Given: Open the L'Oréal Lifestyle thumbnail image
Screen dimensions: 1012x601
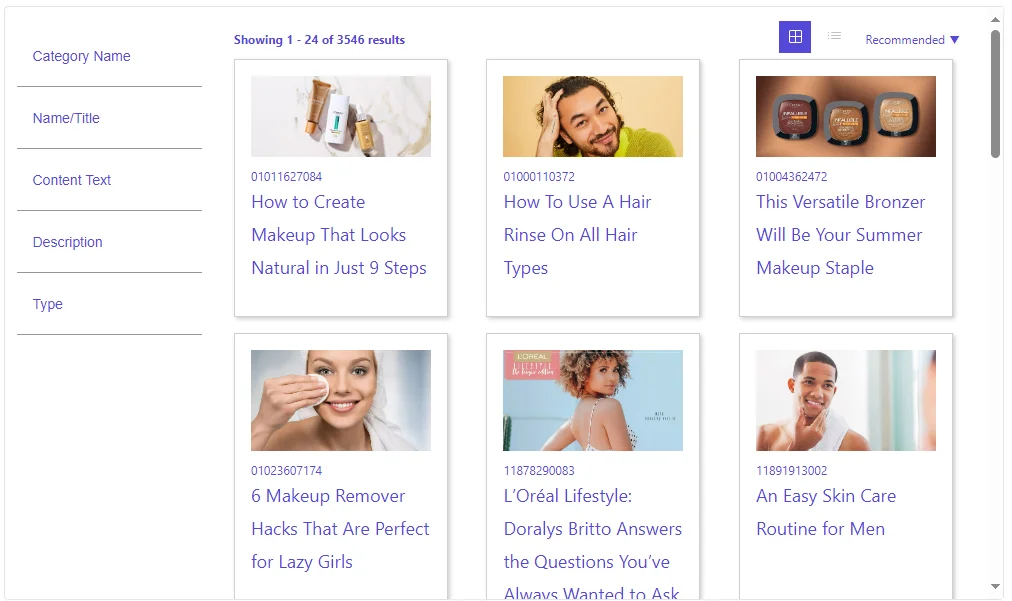Looking at the screenshot, I should [x=592, y=400].
